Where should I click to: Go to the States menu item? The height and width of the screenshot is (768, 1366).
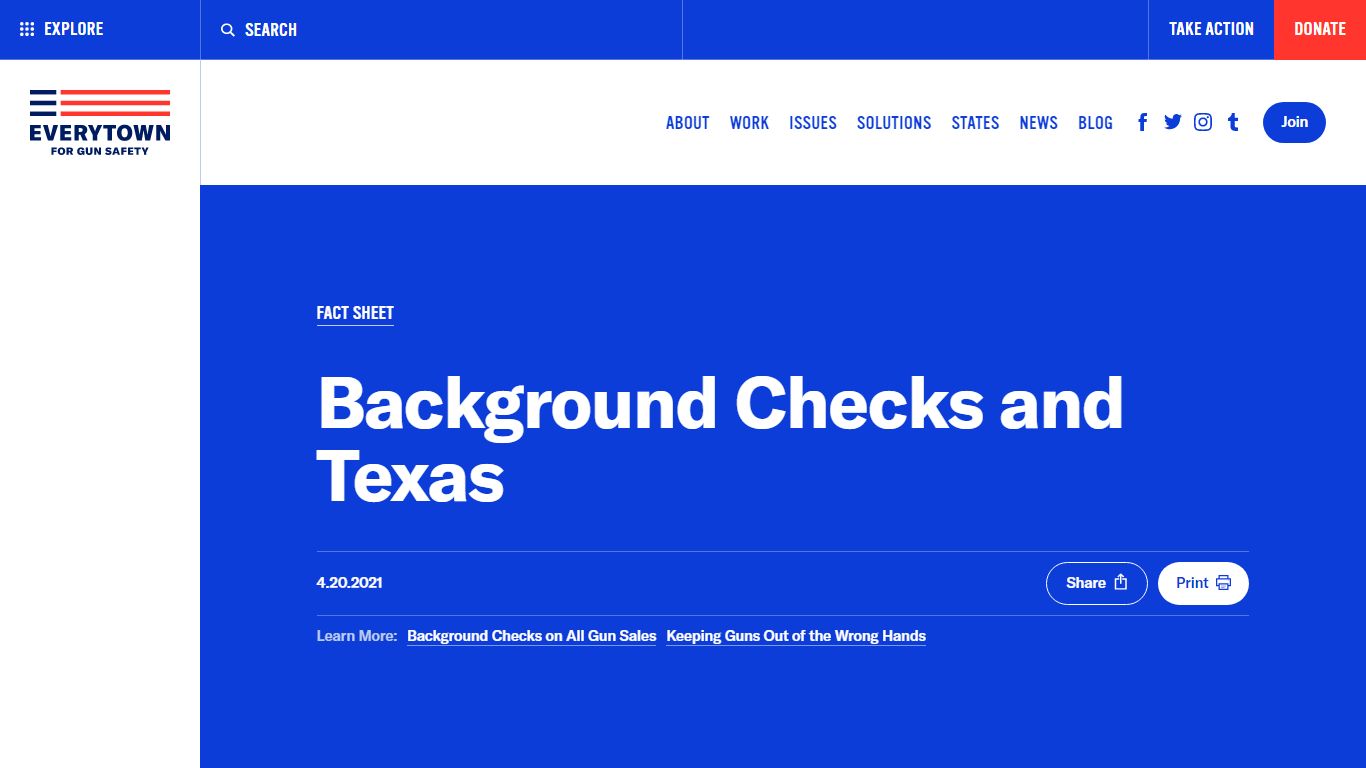tap(975, 123)
